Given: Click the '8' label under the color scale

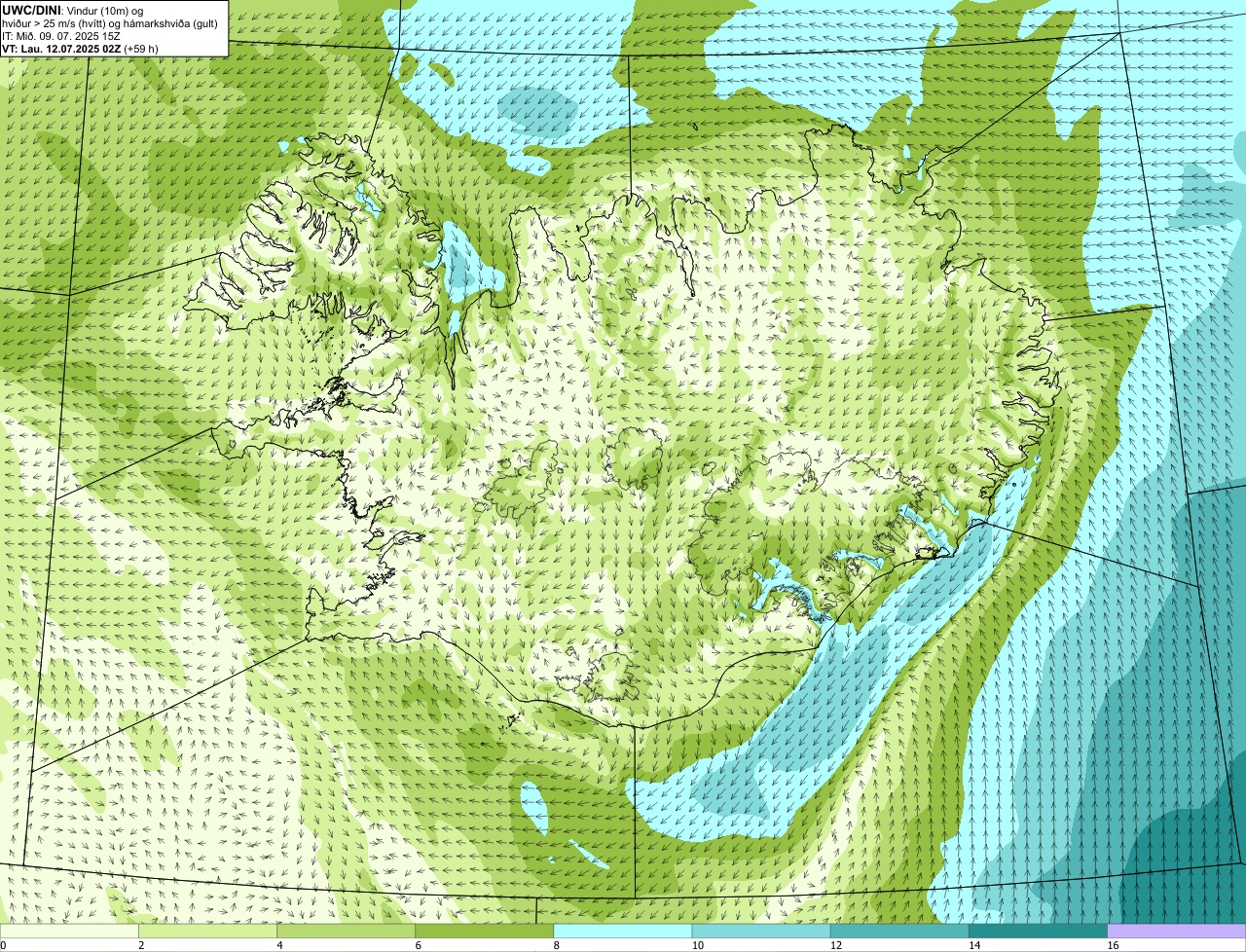Looking at the screenshot, I should tap(557, 945).
